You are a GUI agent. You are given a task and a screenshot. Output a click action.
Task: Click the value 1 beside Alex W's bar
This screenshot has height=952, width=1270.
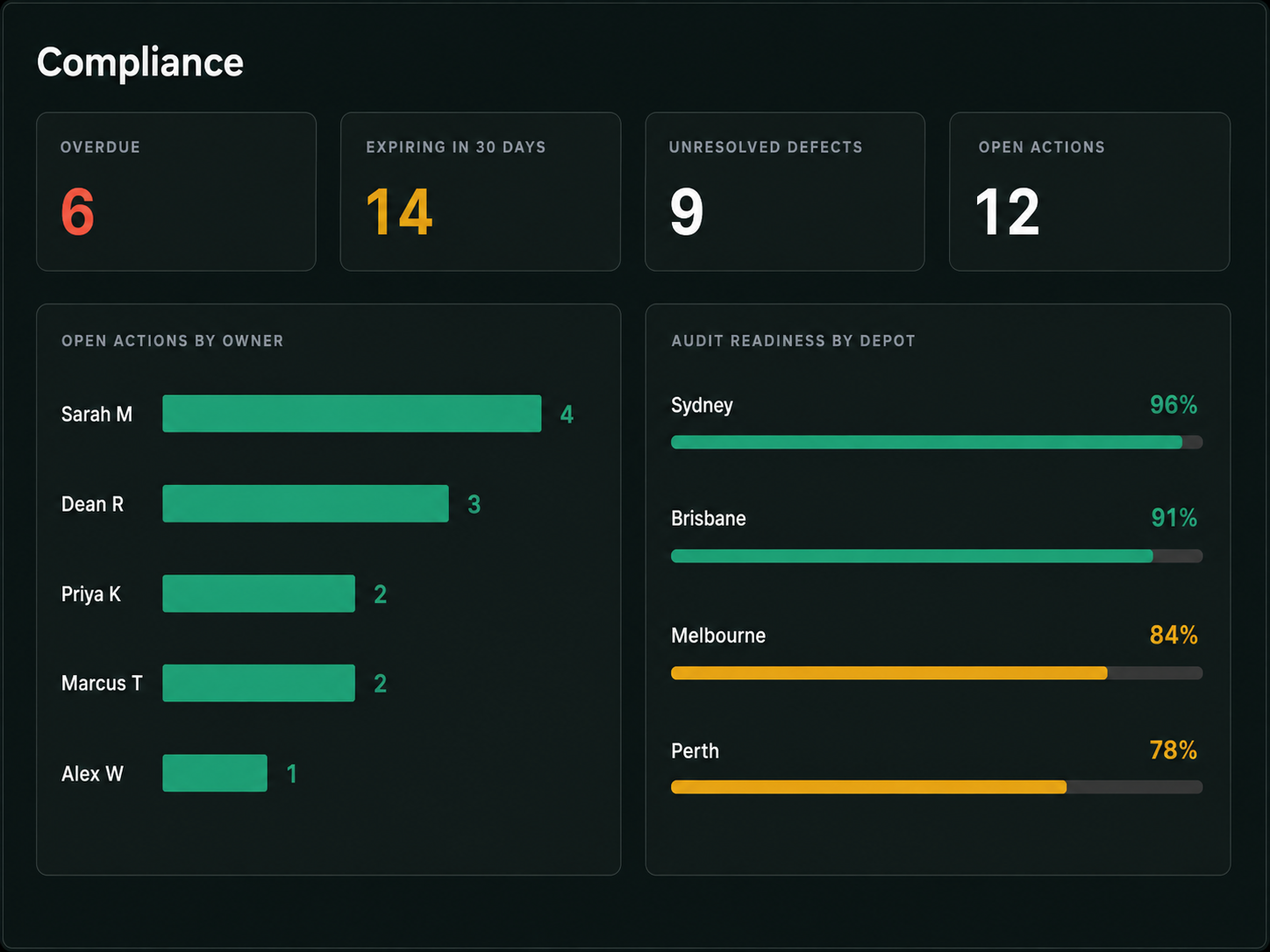pos(292,773)
